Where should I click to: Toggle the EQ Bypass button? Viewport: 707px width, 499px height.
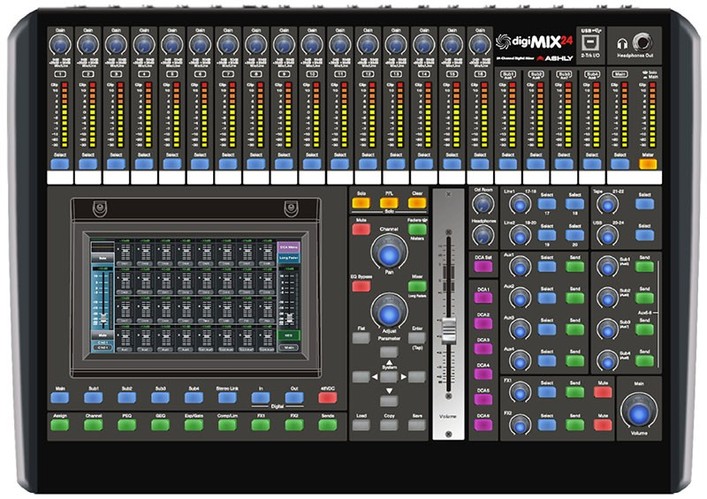[x=361, y=286]
